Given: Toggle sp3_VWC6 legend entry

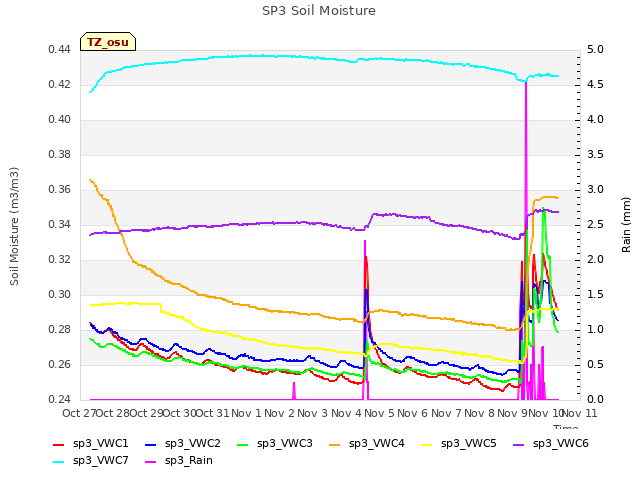Looking at the screenshot, I should pyautogui.click(x=551, y=443).
